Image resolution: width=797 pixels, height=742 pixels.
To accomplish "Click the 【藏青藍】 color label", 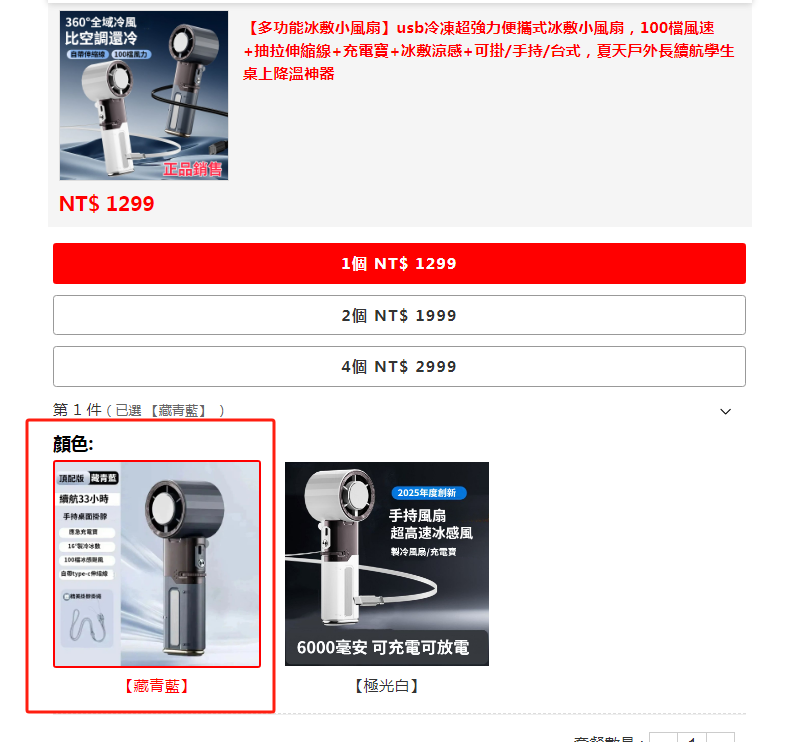I will tap(157, 686).
